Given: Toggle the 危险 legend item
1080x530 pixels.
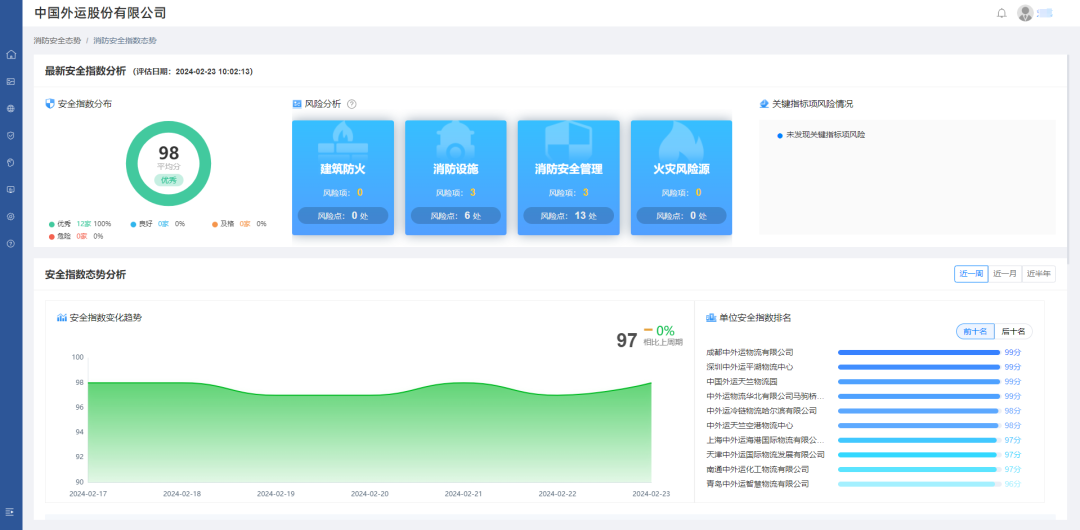Looking at the screenshot, I should (63, 236).
